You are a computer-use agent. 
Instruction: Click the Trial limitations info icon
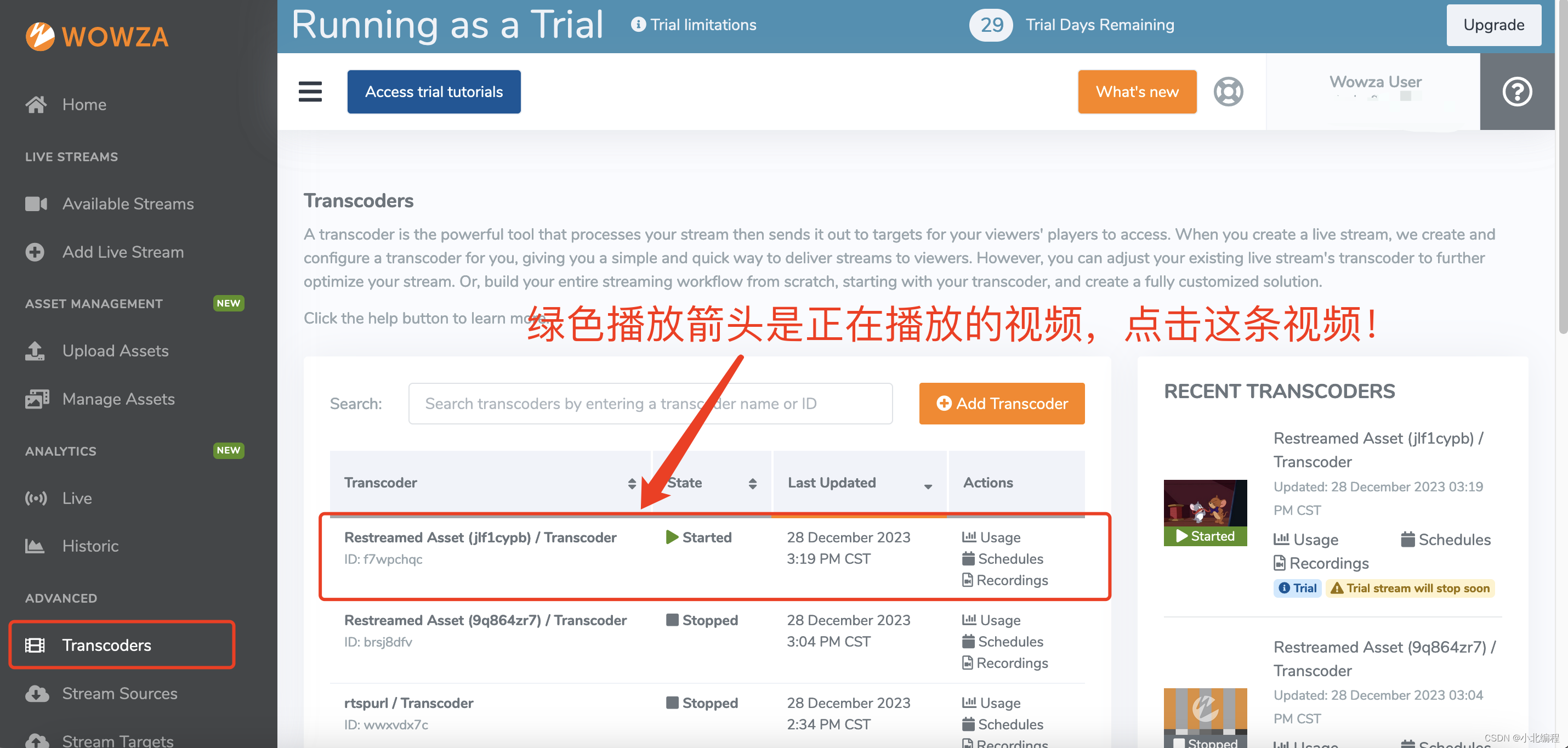[638, 24]
